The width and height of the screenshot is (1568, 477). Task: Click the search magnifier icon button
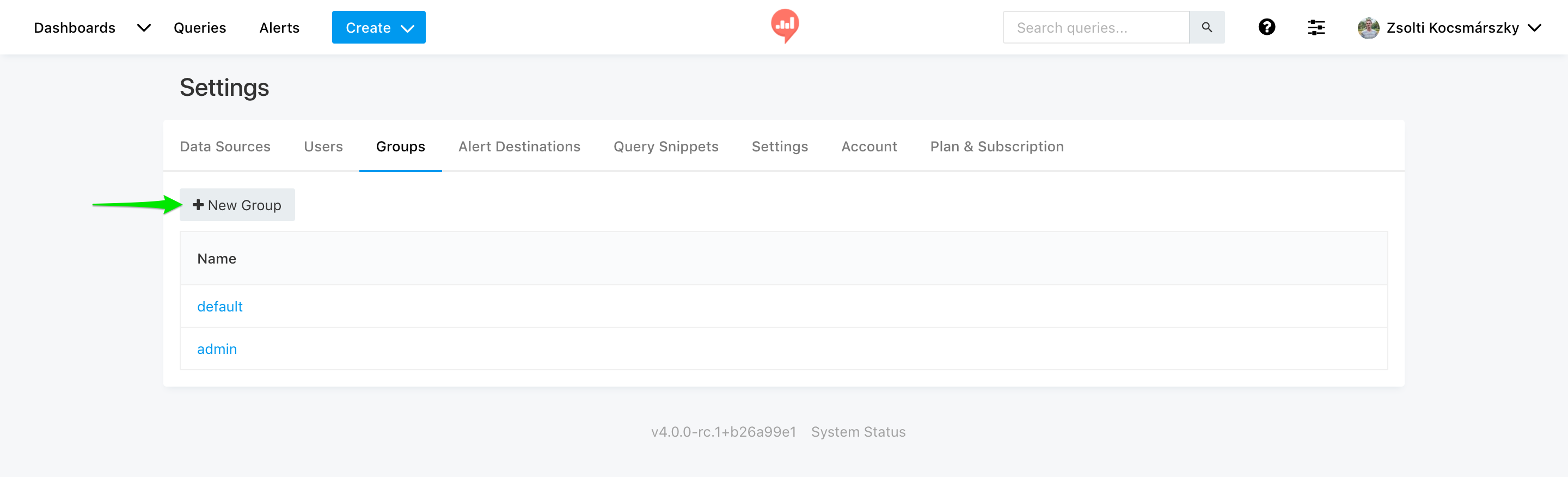point(1206,27)
